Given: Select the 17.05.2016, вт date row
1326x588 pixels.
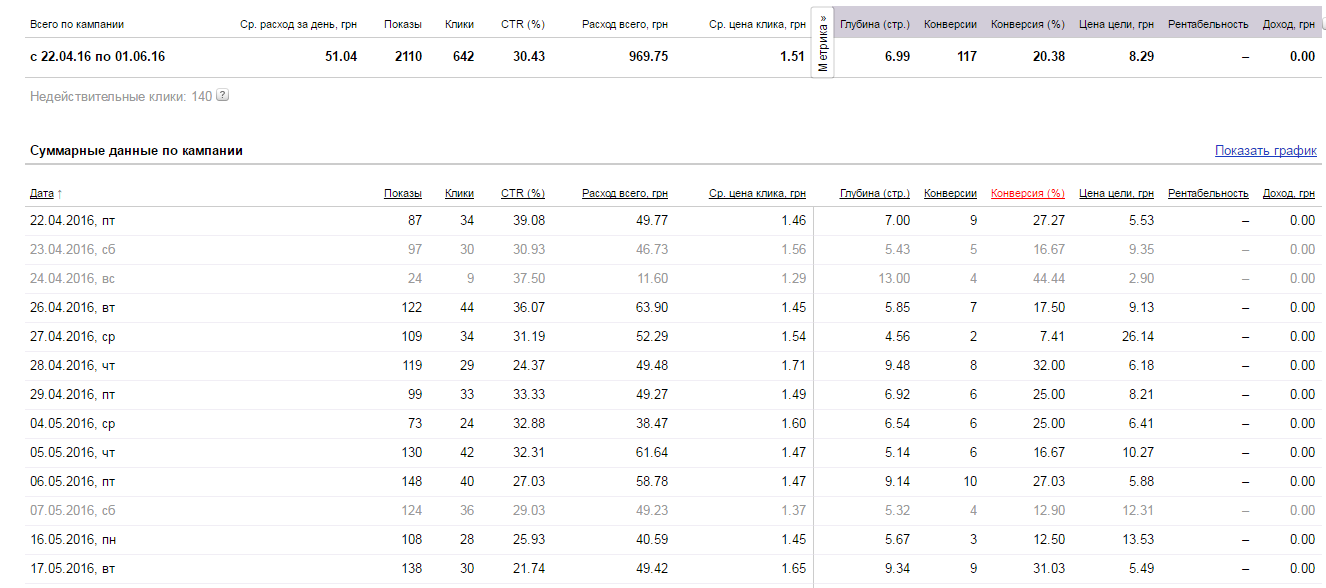Looking at the screenshot, I should [66, 568].
